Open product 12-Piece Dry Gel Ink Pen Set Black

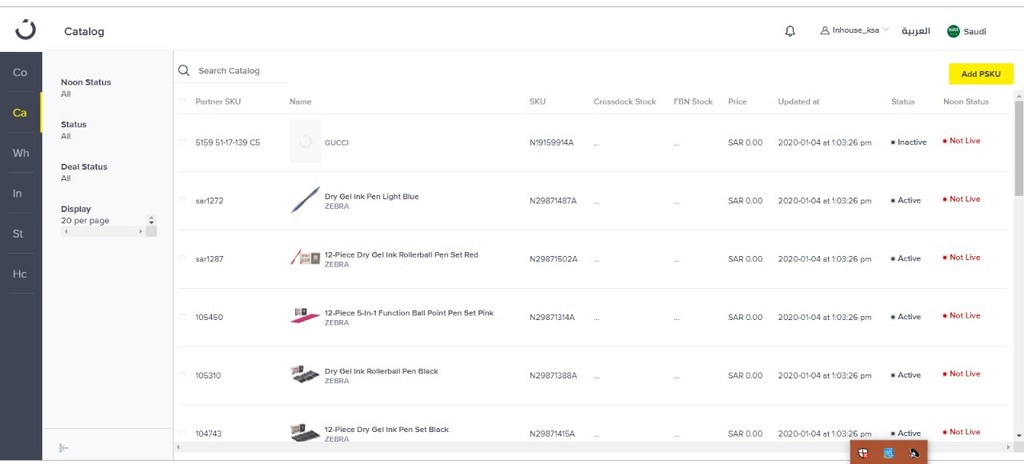tap(387, 429)
